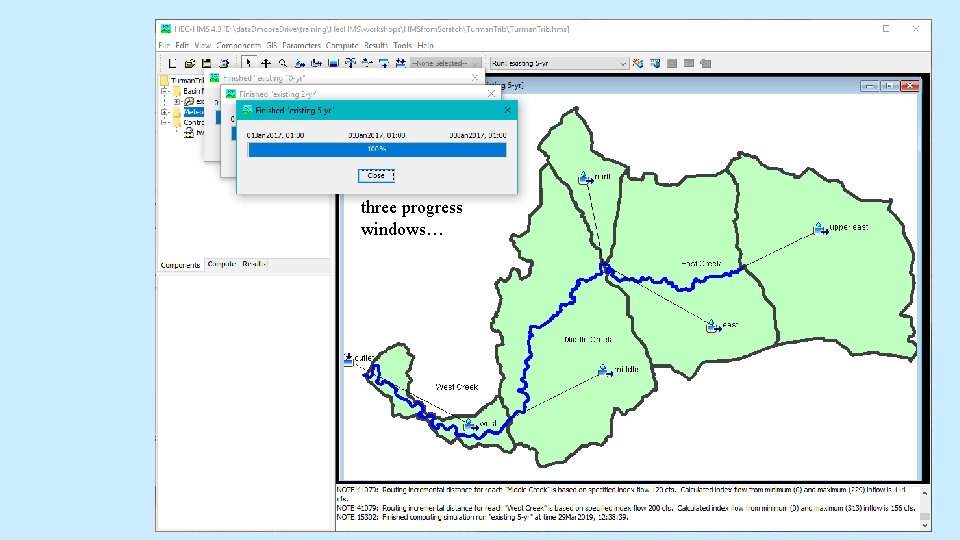Open the Help menu
Viewport: 960px width, 540px height.
click(x=426, y=45)
